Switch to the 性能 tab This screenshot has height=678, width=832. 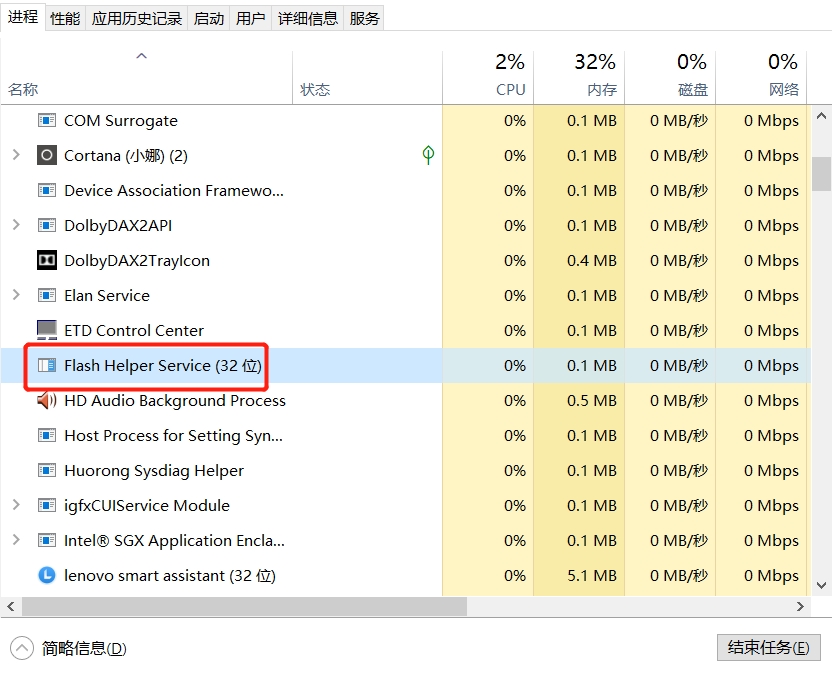[65, 19]
